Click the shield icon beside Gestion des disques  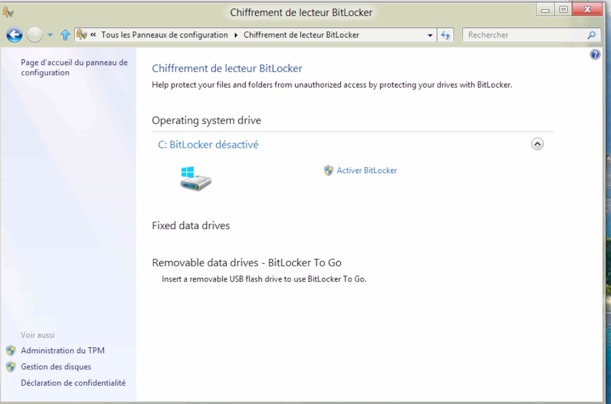point(11,367)
